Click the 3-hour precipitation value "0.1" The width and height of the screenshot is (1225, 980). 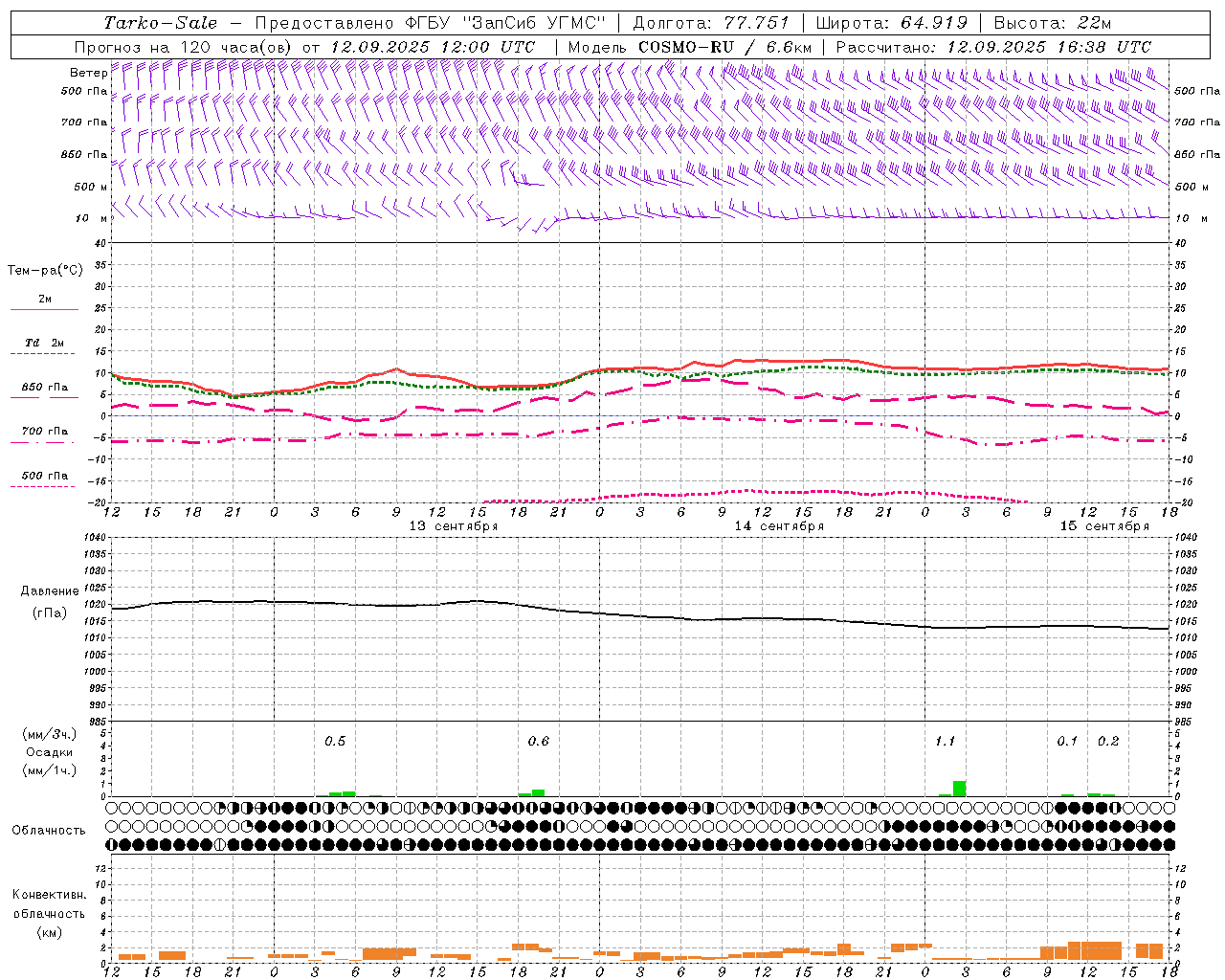click(x=1067, y=742)
